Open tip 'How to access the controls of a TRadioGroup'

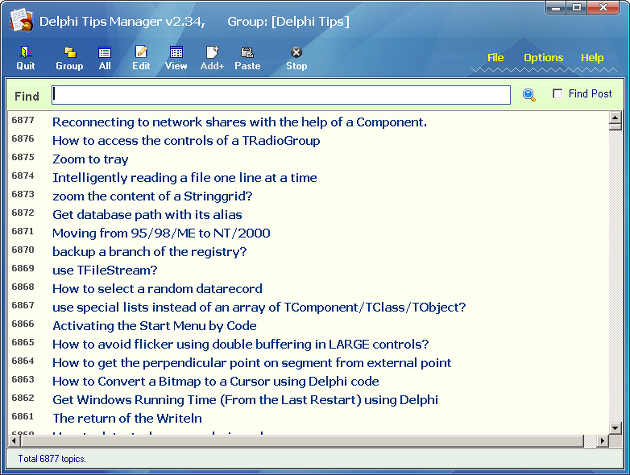[186, 141]
